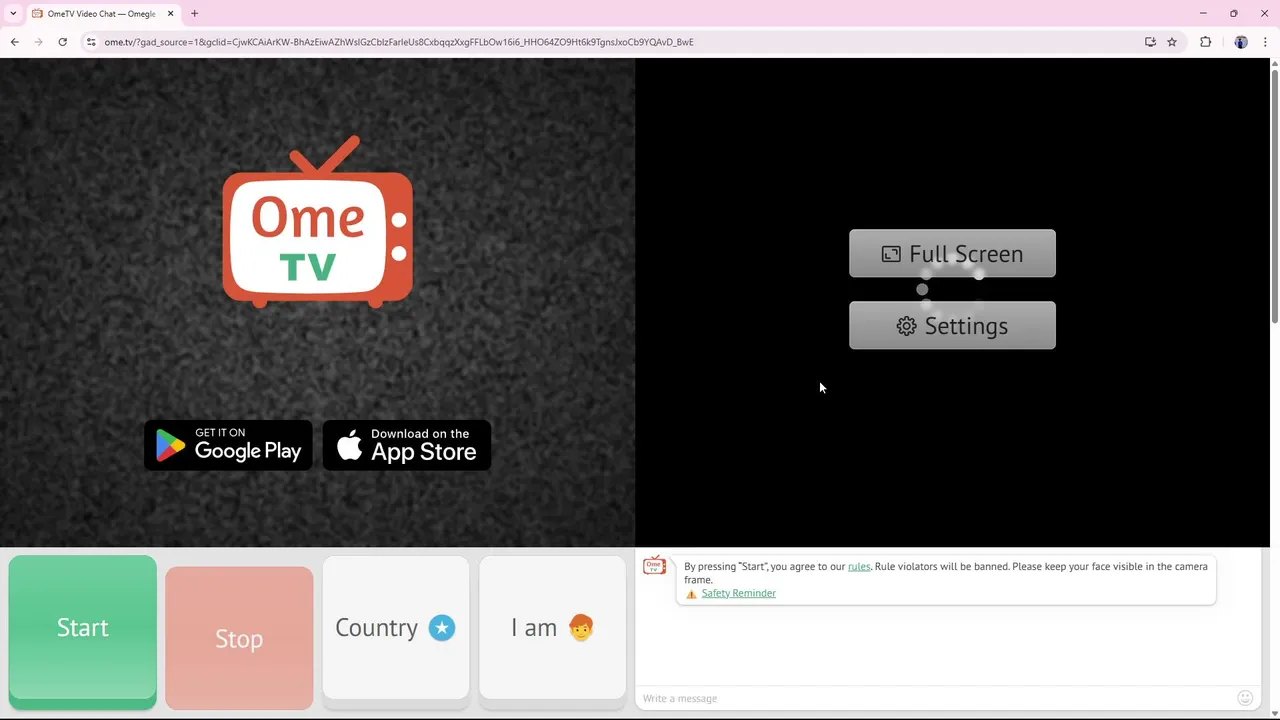The image size is (1280, 720).
Task: Click the address bar URL
Action: pos(398,42)
